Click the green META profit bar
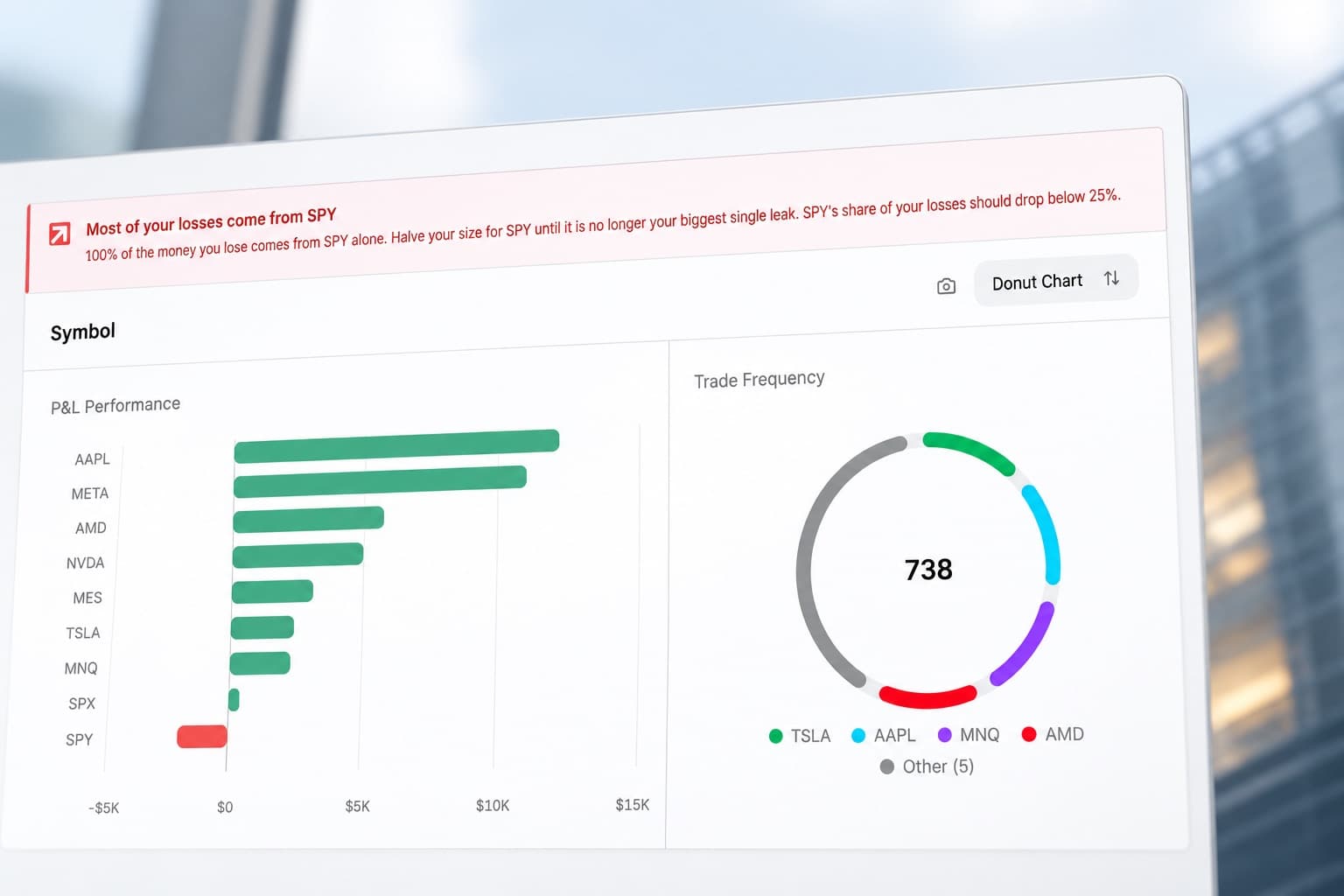The width and height of the screenshot is (1344, 896). [x=380, y=482]
